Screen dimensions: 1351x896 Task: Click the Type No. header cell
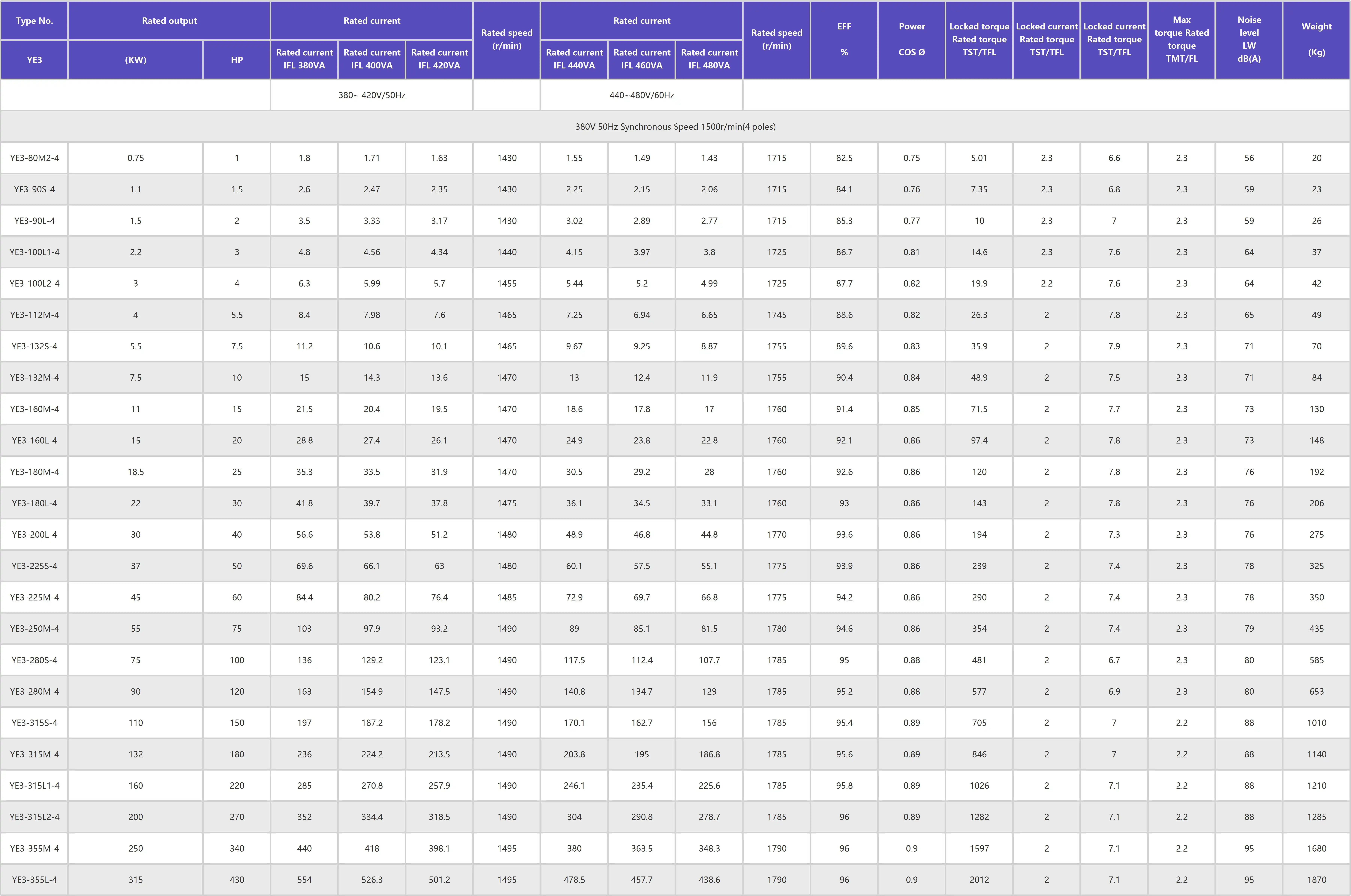pyautogui.click(x=34, y=21)
